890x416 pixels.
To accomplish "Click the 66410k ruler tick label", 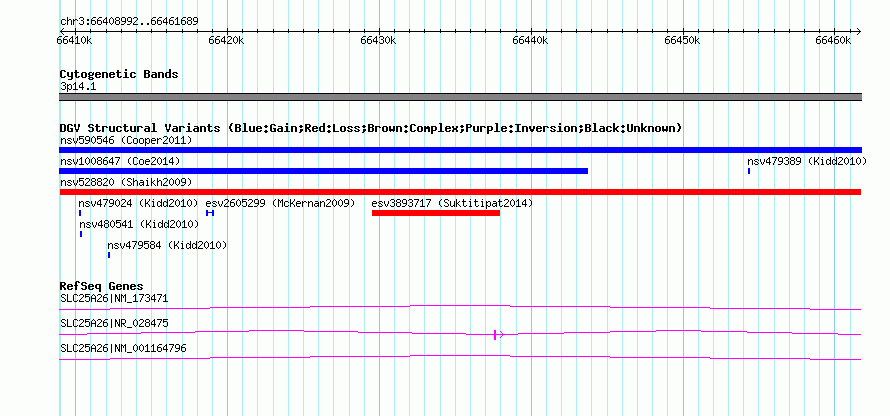I will coord(75,40).
